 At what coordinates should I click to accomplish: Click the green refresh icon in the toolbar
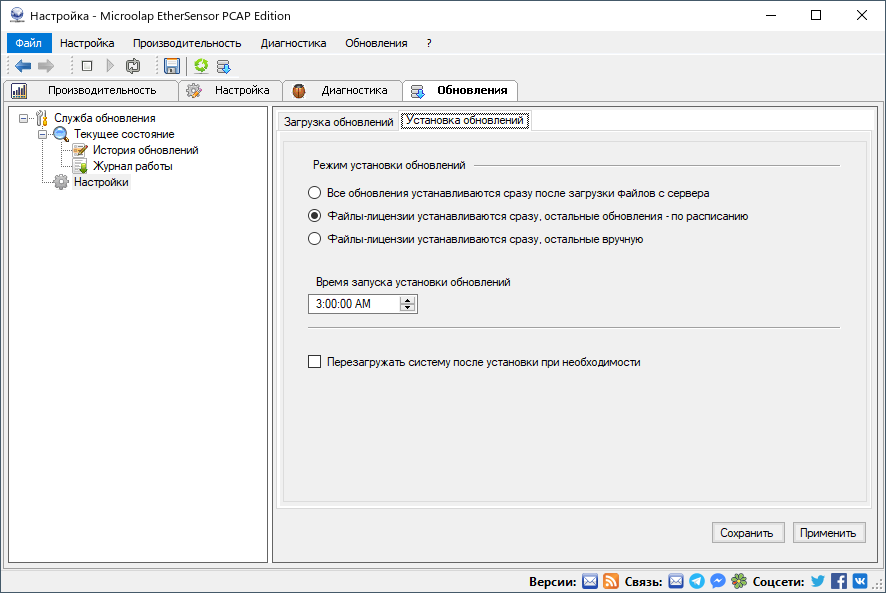point(200,66)
